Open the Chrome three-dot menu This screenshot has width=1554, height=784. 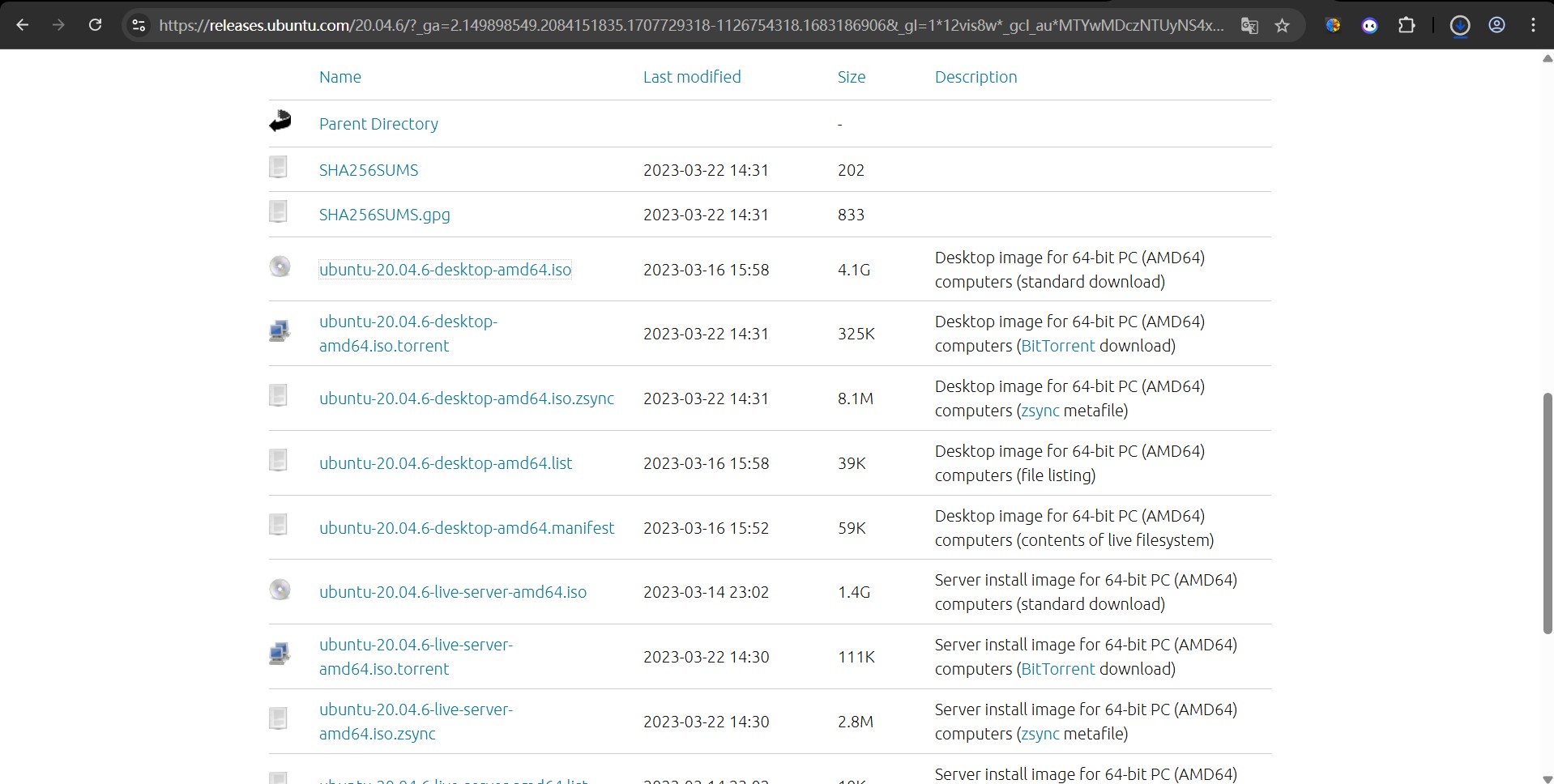(1533, 25)
